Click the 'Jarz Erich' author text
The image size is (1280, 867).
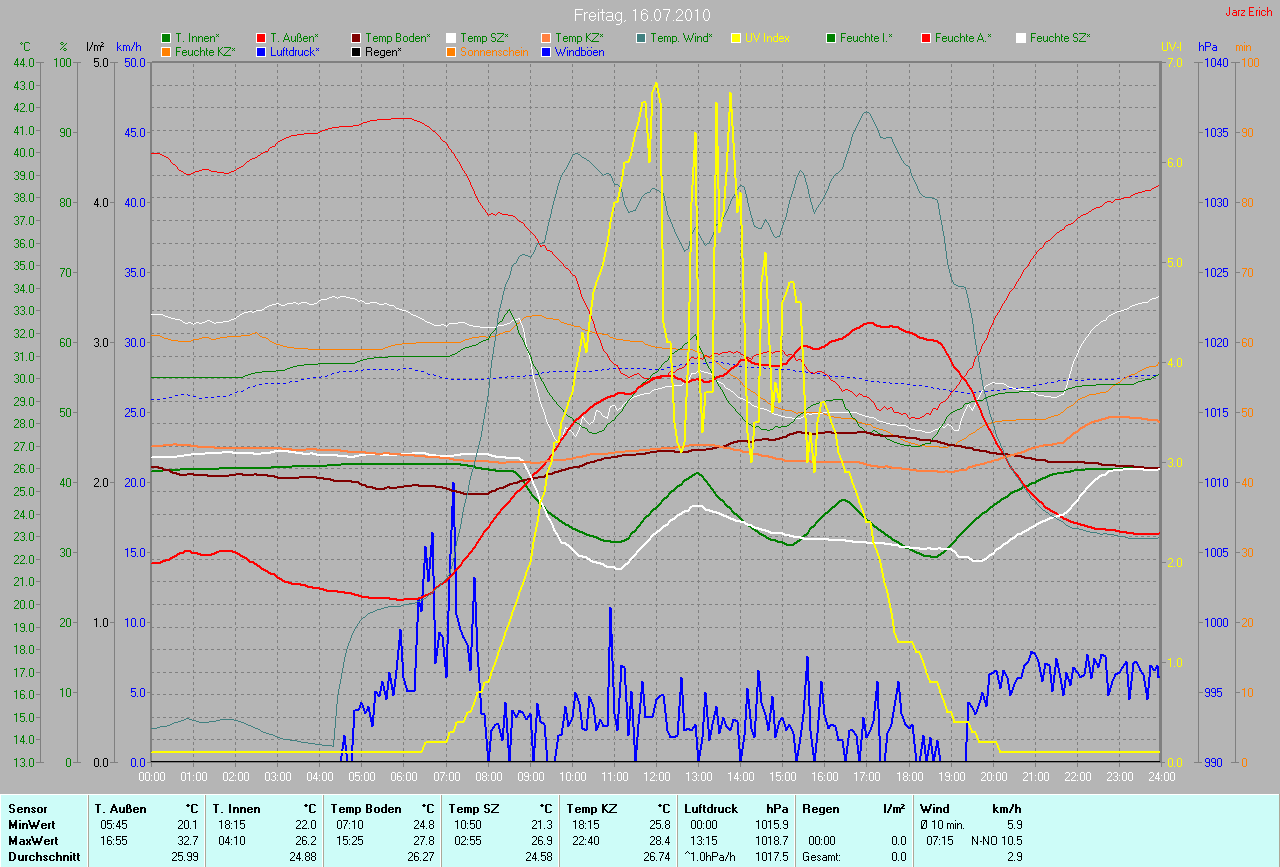click(x=1249, y=12)
